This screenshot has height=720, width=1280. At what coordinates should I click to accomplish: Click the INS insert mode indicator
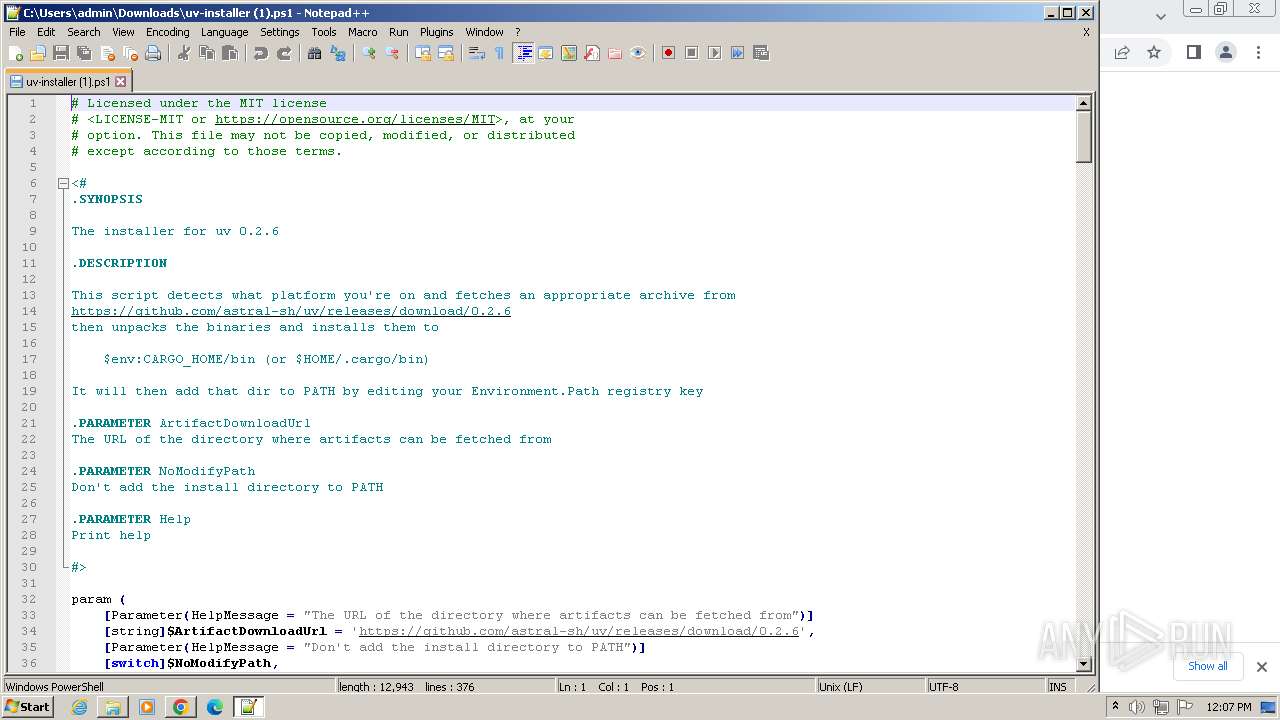tap(1058, 687)
